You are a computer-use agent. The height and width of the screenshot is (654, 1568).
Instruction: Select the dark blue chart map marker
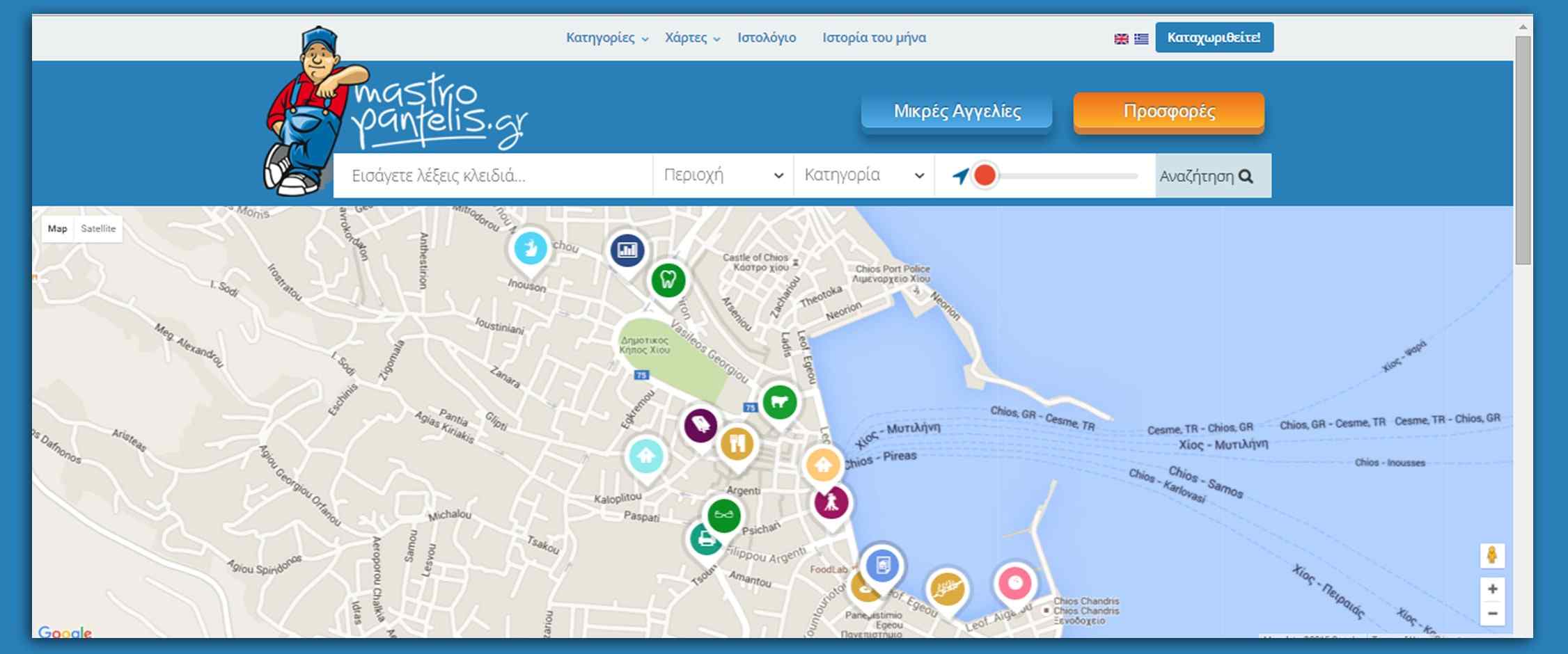tap(627, 250)
